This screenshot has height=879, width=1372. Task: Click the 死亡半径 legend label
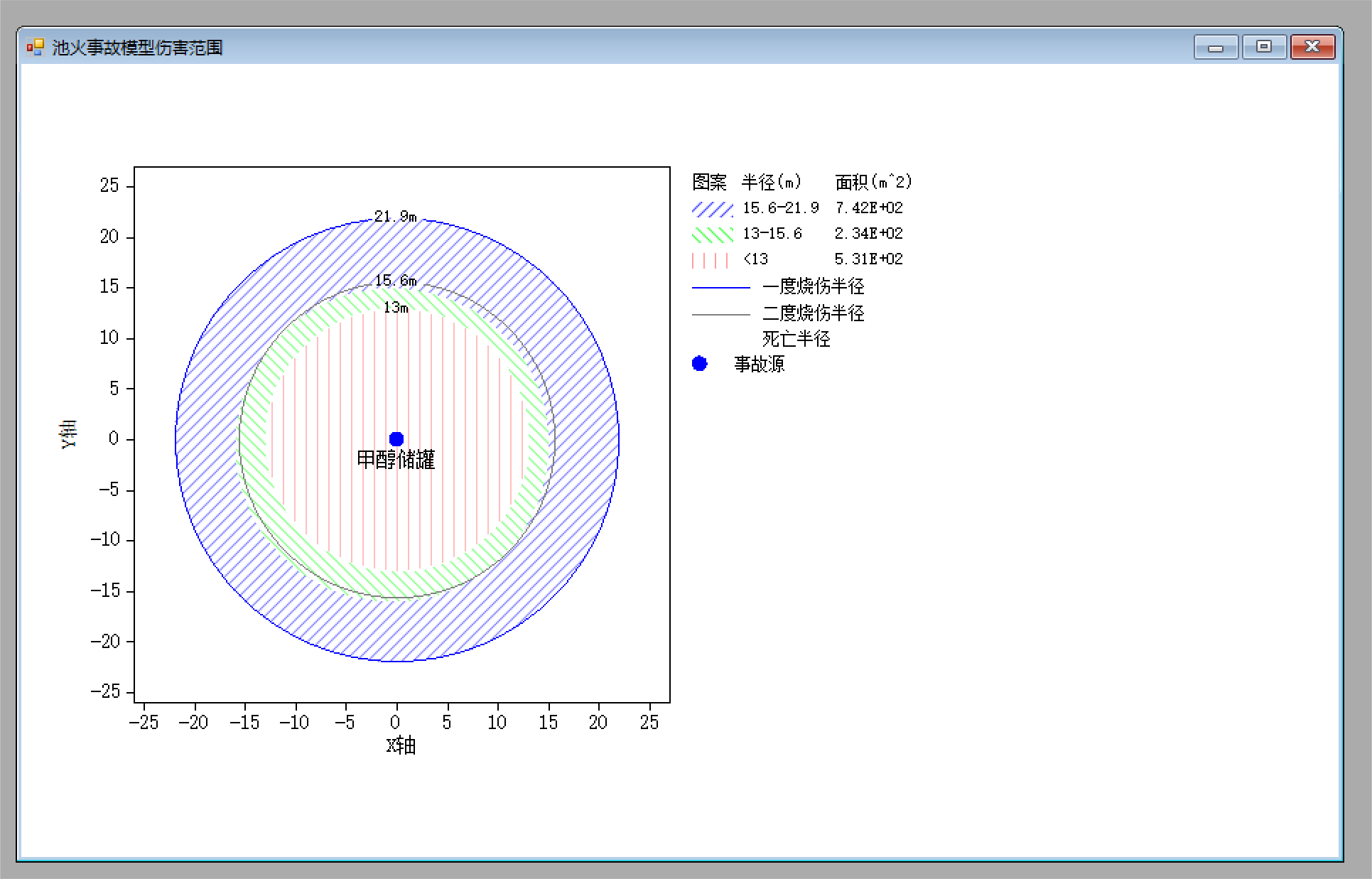tap(796, 339)
